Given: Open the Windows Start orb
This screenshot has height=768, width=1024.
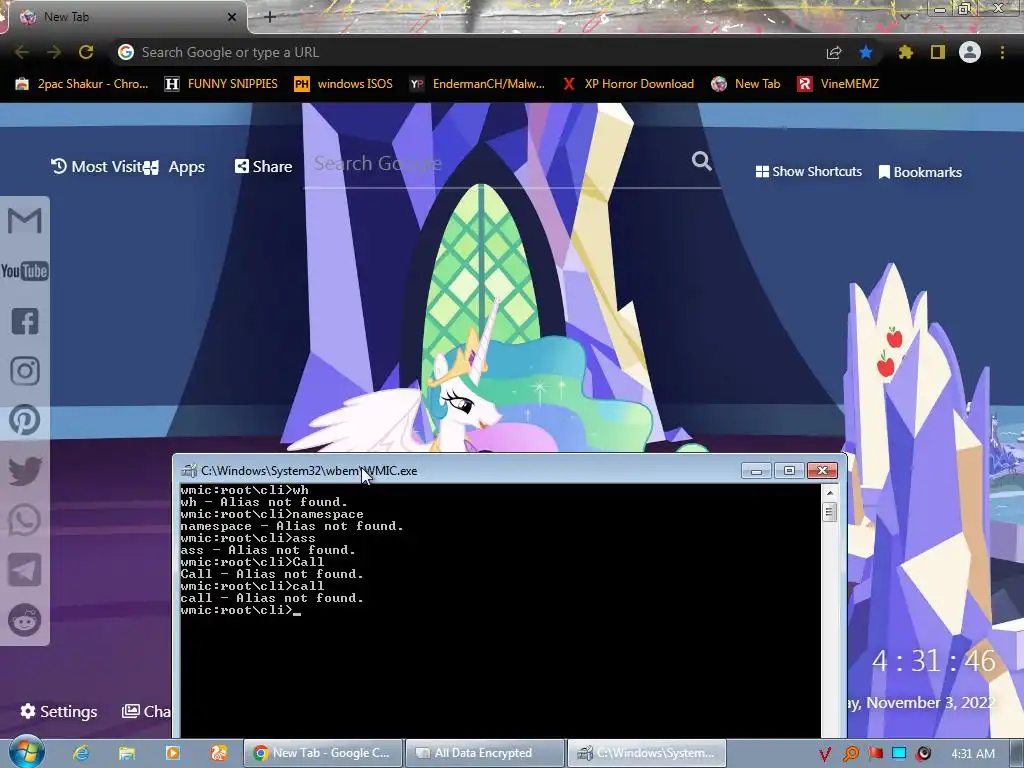Looking at the screenshot, I should click(x=25, y=752).
